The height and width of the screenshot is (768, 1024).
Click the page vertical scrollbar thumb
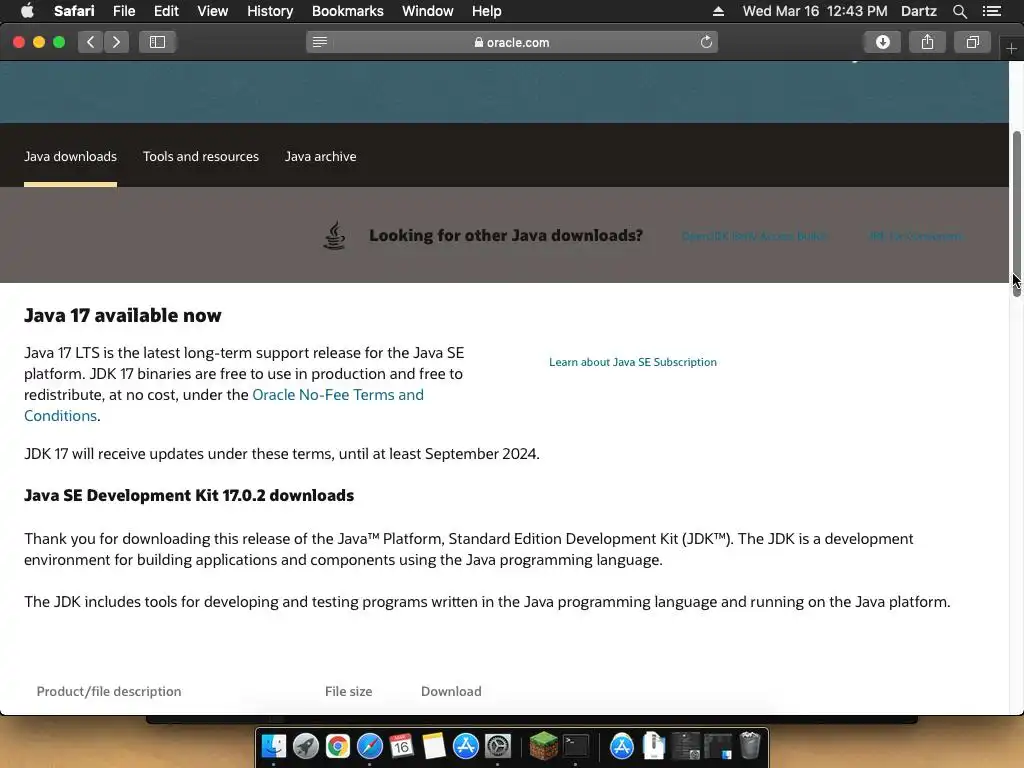(x=1016, y=213)
